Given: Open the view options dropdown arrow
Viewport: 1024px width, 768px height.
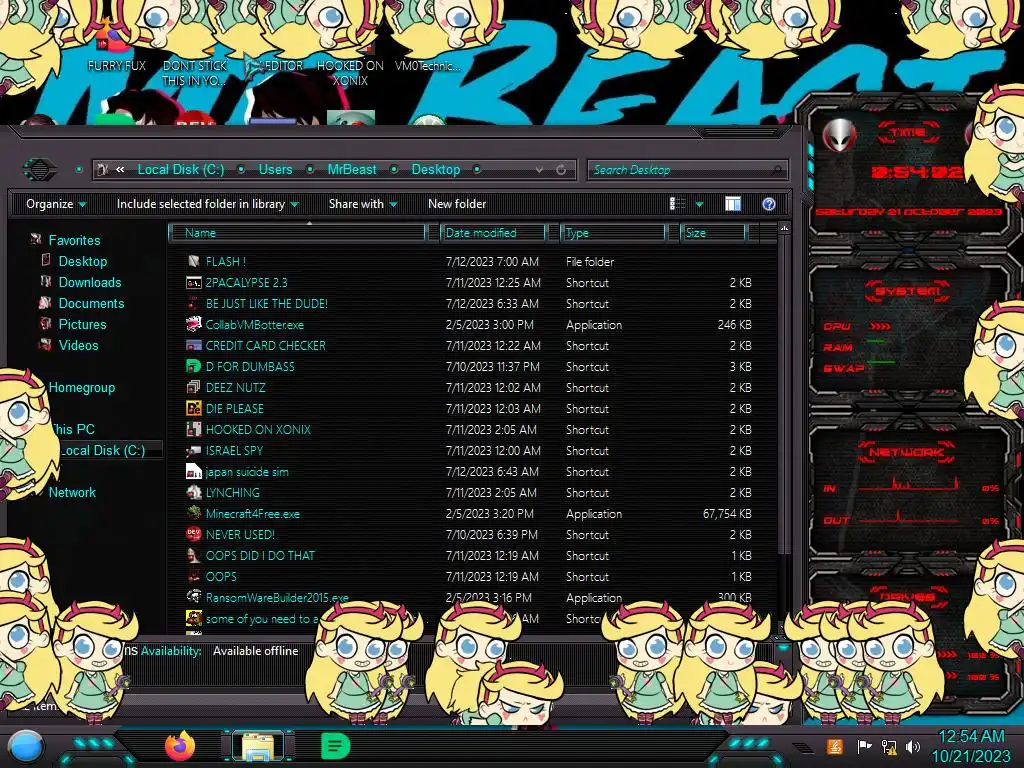Looking at the screenshot, I should [x=699, y=204].
